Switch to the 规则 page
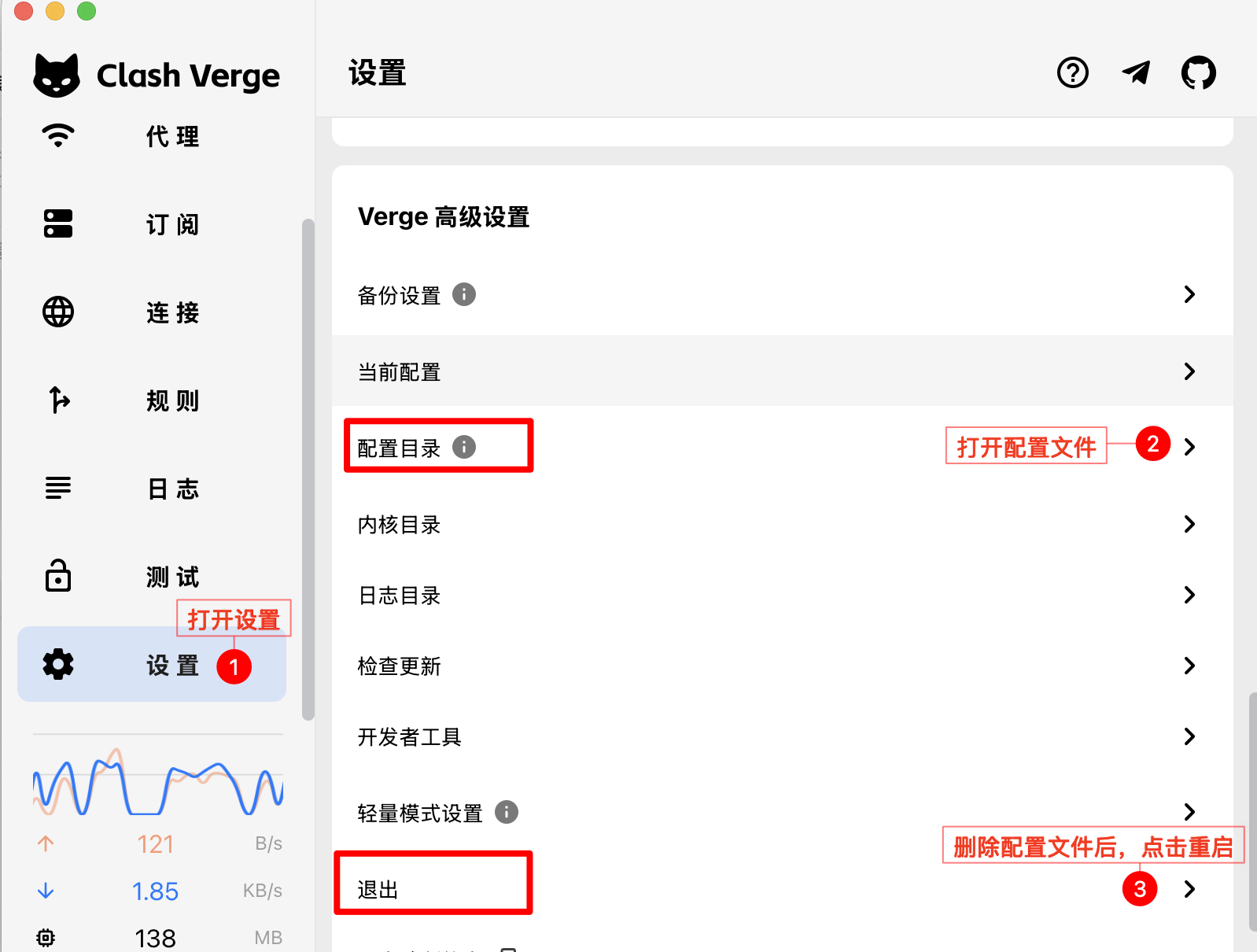The image size is (1257, 952). (x=152, y=400)
